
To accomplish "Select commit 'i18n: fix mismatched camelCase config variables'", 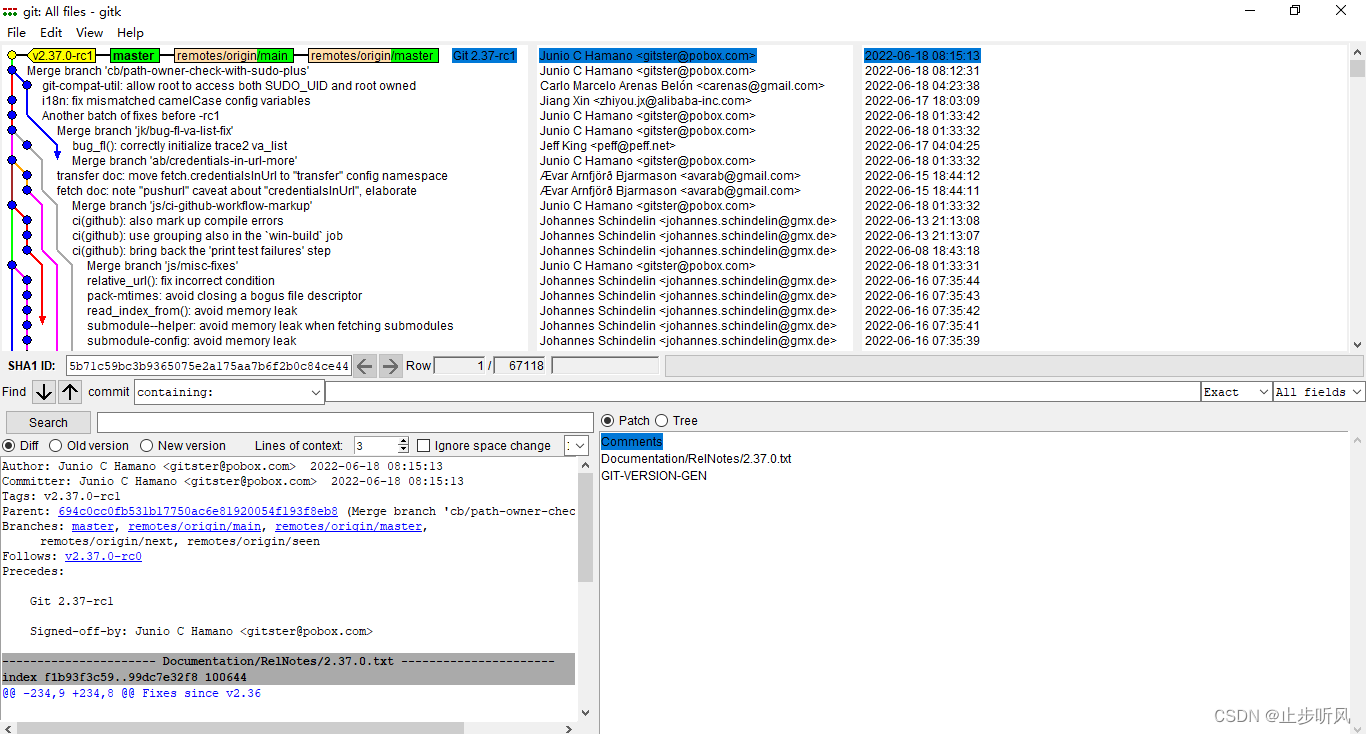I will (x=176, y=101).
